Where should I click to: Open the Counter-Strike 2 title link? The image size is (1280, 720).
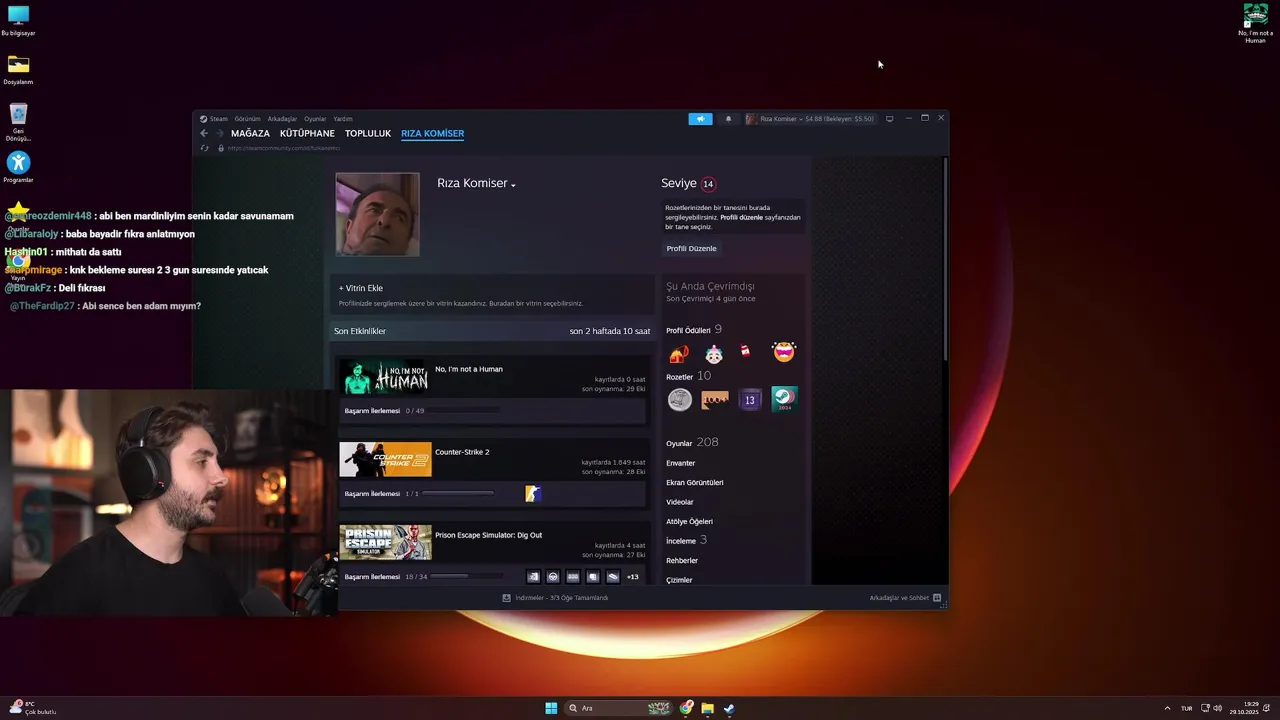(462, 452)
